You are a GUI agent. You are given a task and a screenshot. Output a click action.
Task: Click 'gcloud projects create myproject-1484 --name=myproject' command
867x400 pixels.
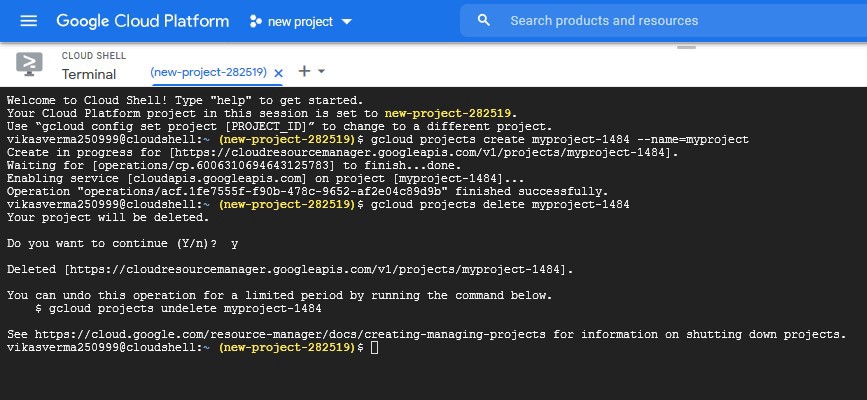pyautogui.click(x=560, y=139)
